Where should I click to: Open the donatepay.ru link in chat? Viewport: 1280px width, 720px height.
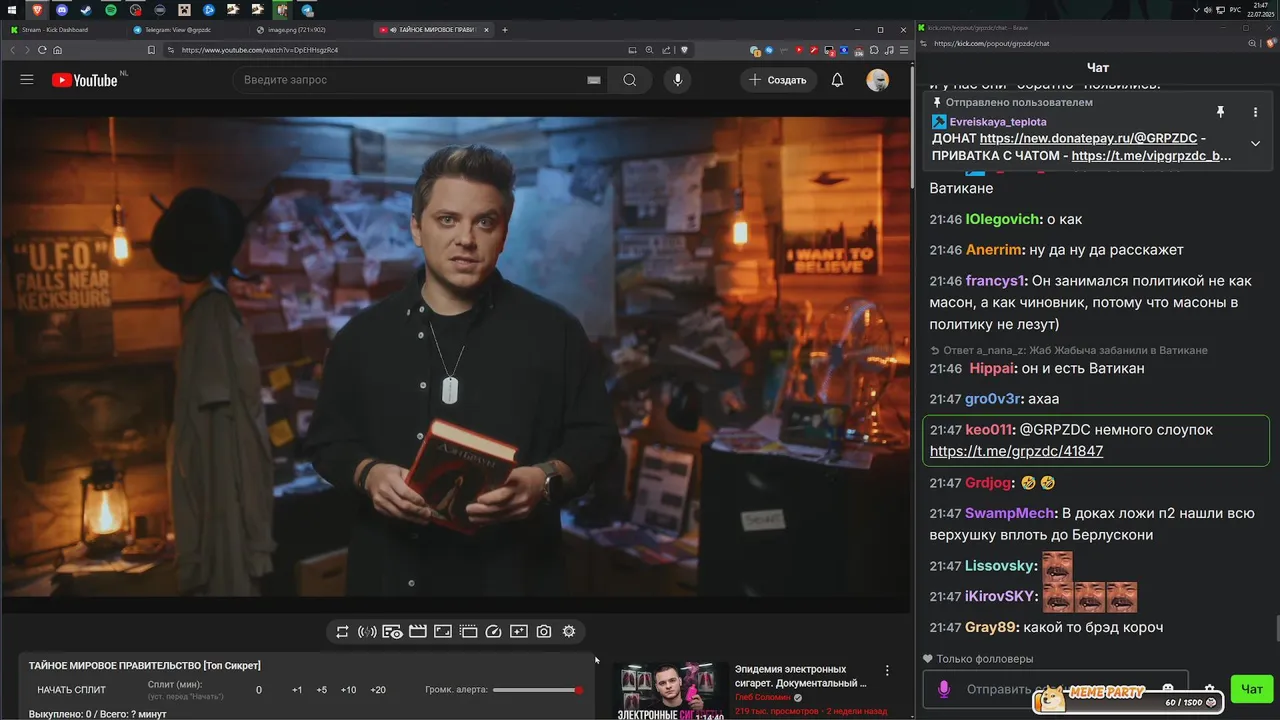[1088, 139]
